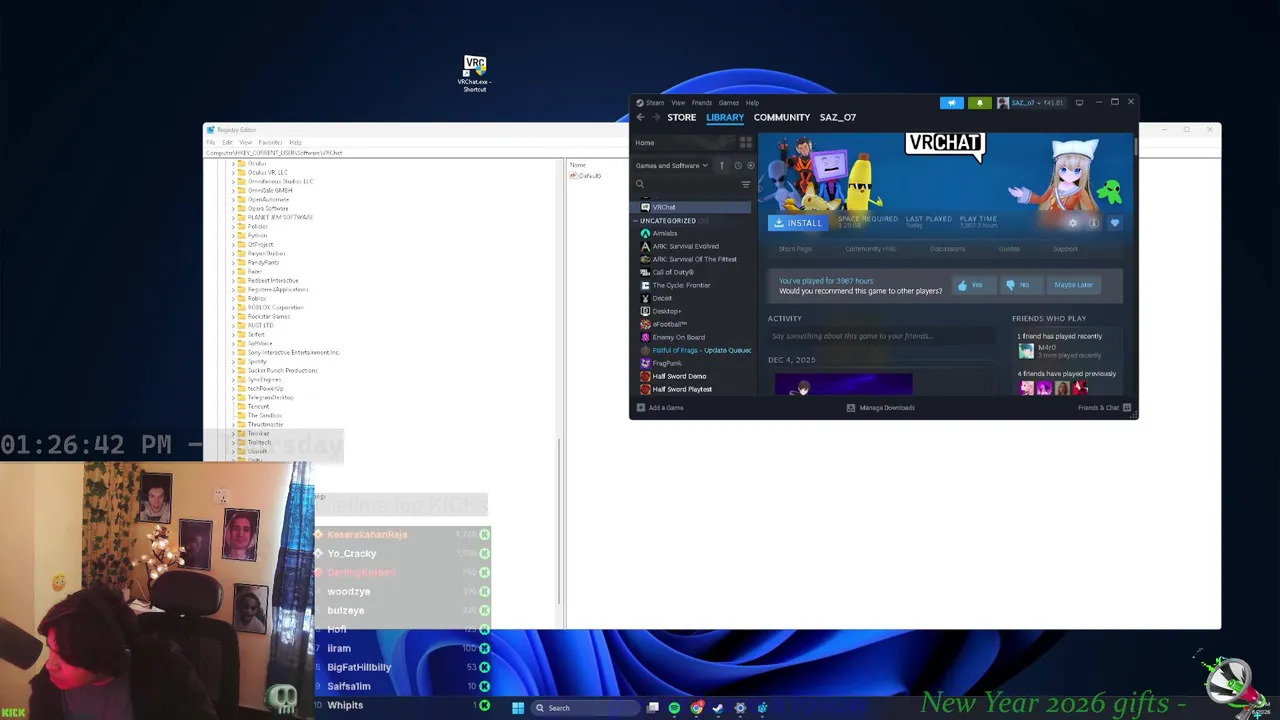Image resolution: width=1280 pixels, height=720 pixels.
Task: Open Registry Editor File menu
Action: (x=211, y=142)
